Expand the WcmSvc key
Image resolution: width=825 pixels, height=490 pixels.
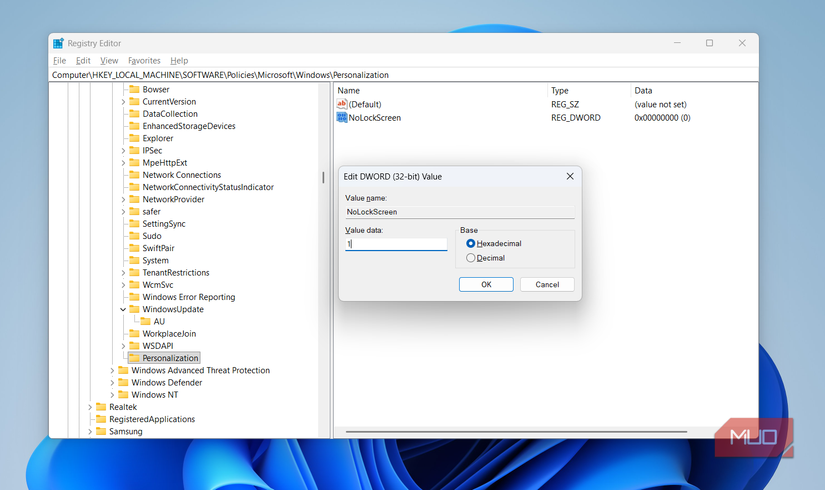point(123,285)
